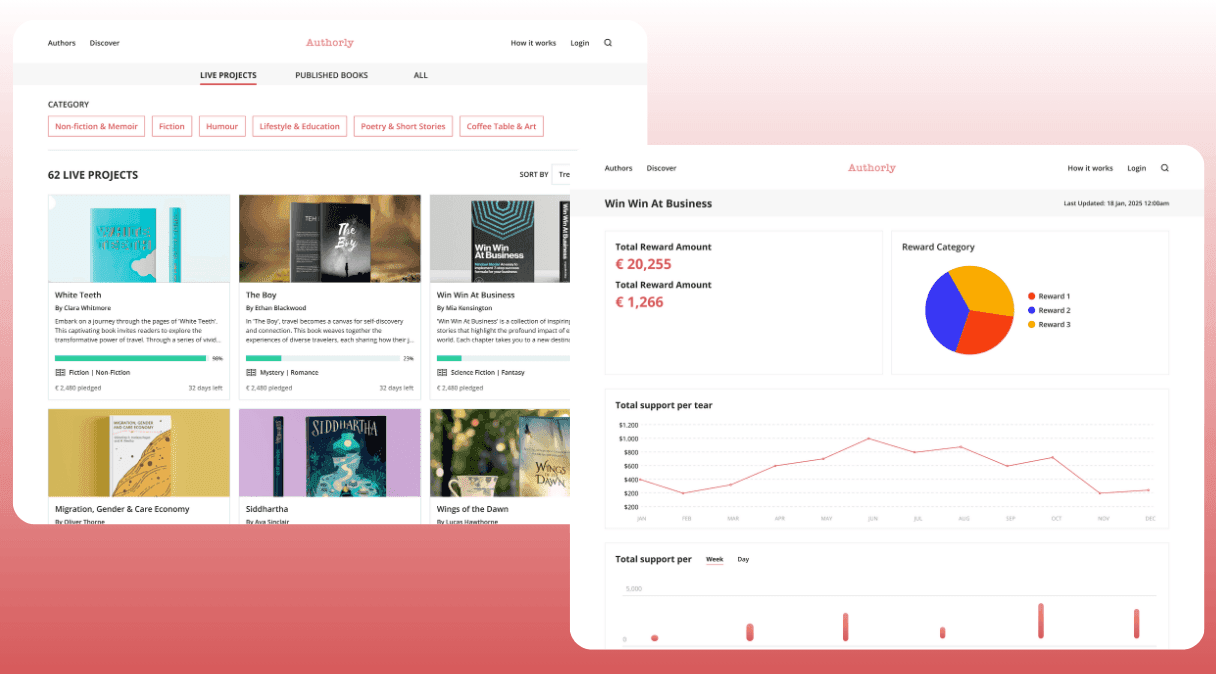The height and width of the screenshot is (674, 1216).
Task: Click the Authorly logo in the left projects window
Action: [330, 43]
